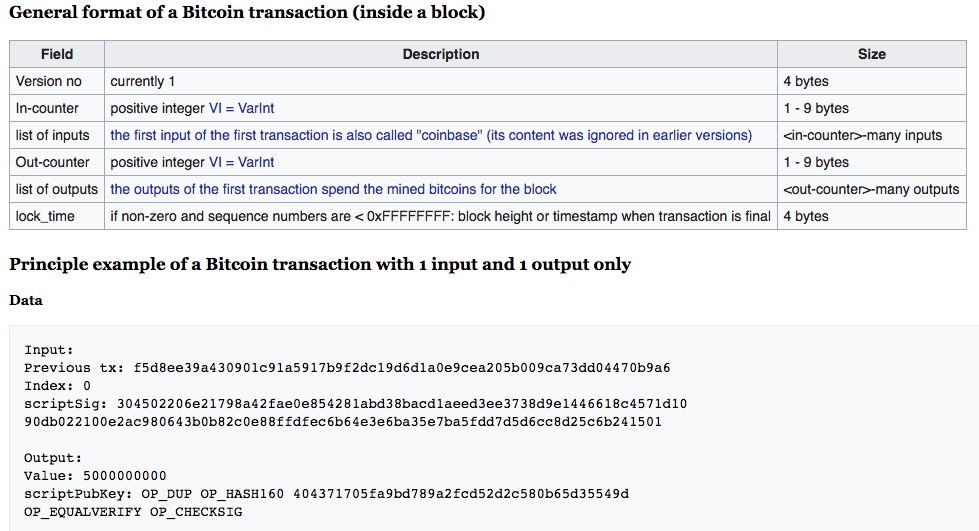
Task: Click the 'Size' column header
Action: click(872, 54)
